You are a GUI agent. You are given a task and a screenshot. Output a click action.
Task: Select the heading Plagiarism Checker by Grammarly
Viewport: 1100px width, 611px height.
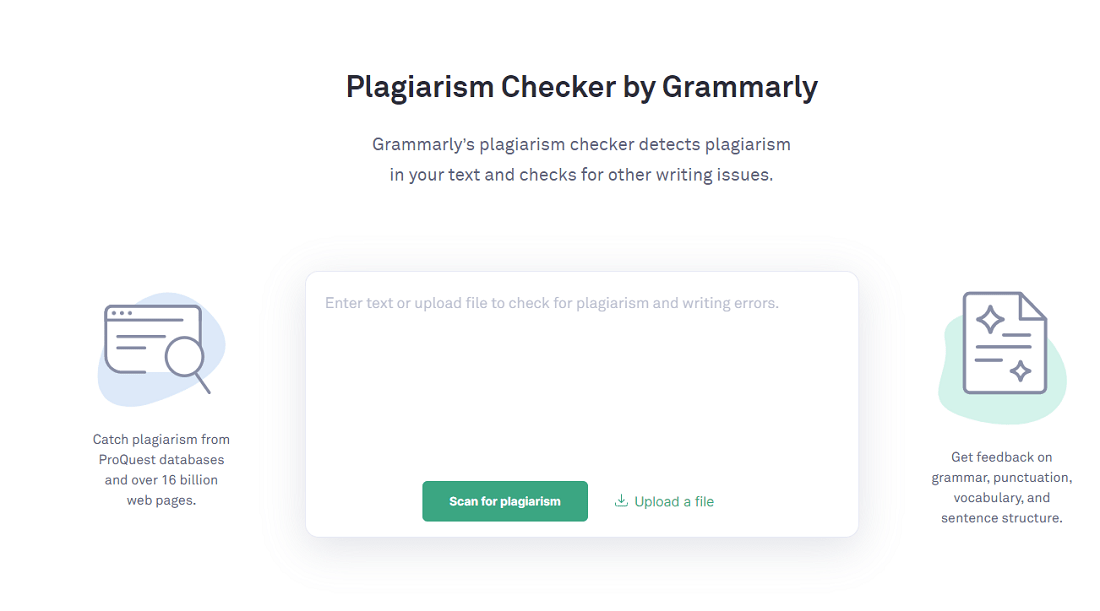tap(581, 87)
